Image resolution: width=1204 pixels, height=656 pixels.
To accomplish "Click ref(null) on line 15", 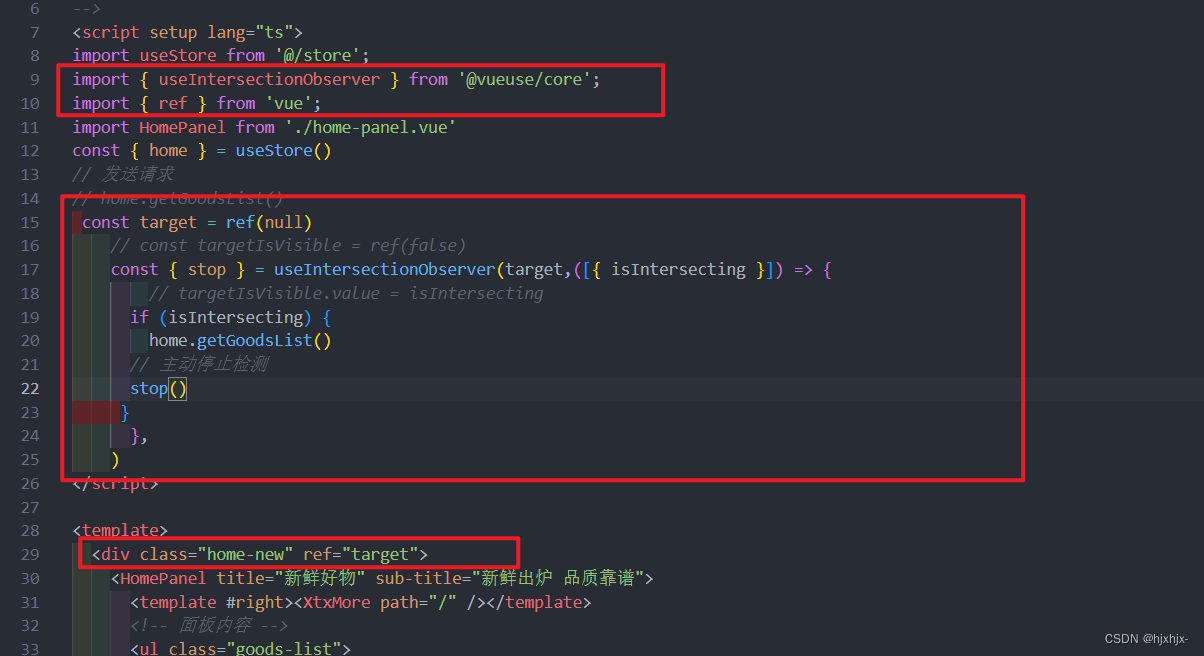I will [269, 222].
